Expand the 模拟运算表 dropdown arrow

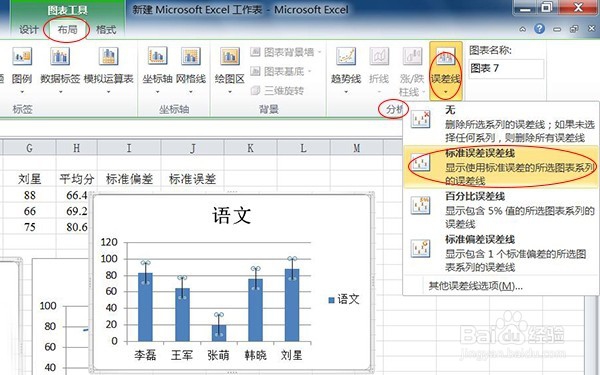pos(108,92)
